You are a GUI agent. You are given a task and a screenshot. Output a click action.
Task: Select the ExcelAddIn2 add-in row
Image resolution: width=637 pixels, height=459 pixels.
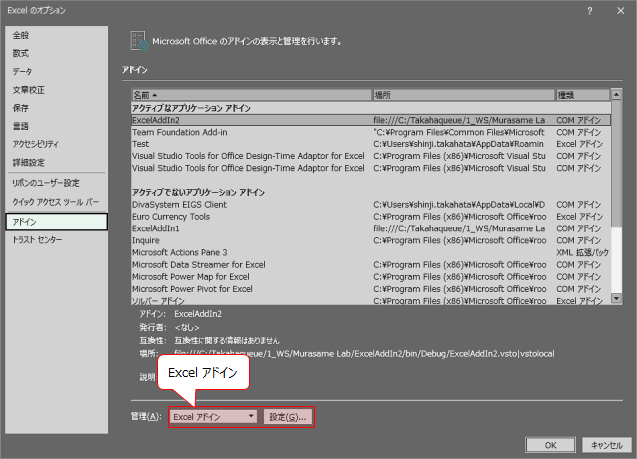(x=371, y=120)
